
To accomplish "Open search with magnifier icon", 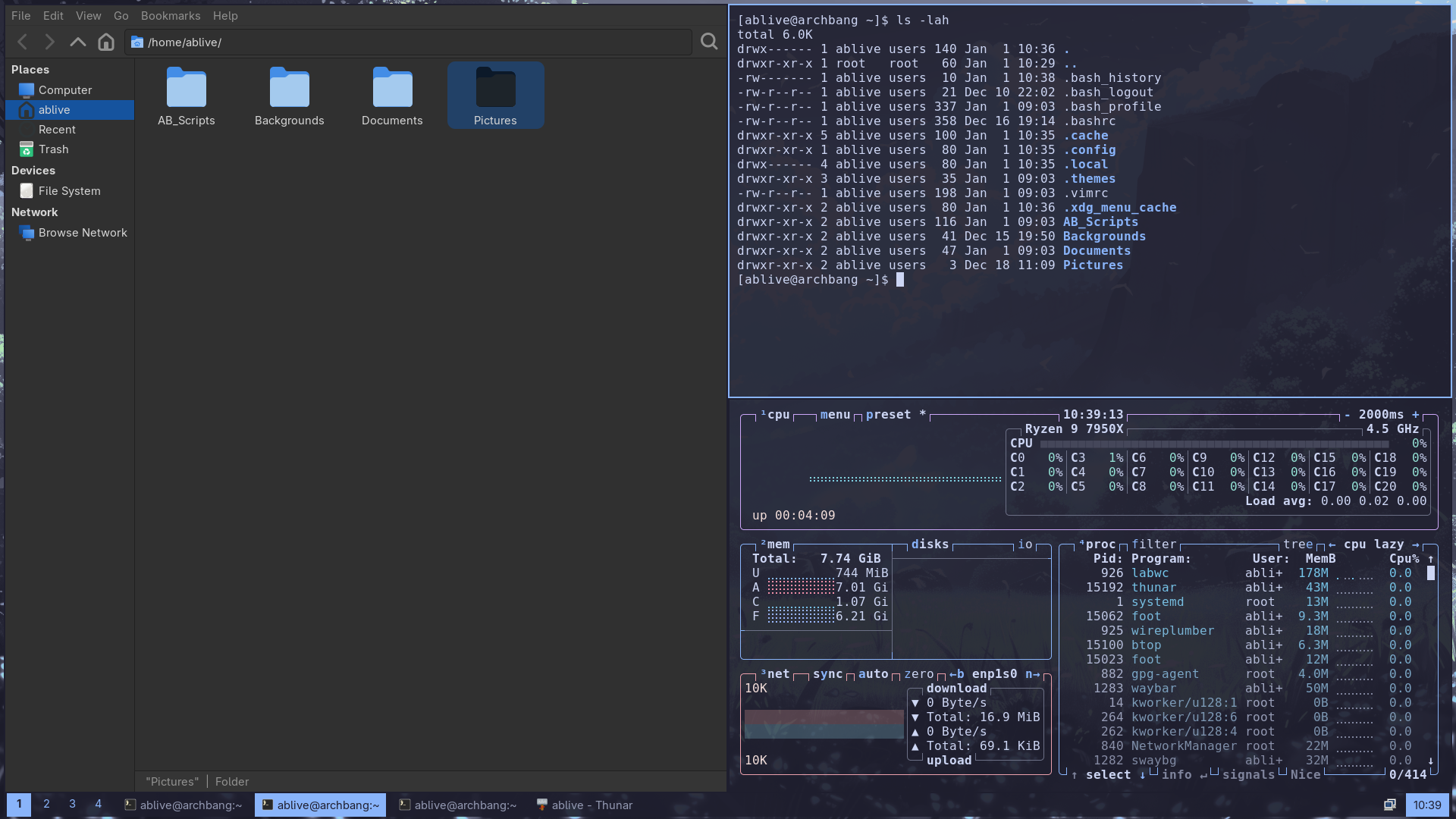I will pos(709,42).
